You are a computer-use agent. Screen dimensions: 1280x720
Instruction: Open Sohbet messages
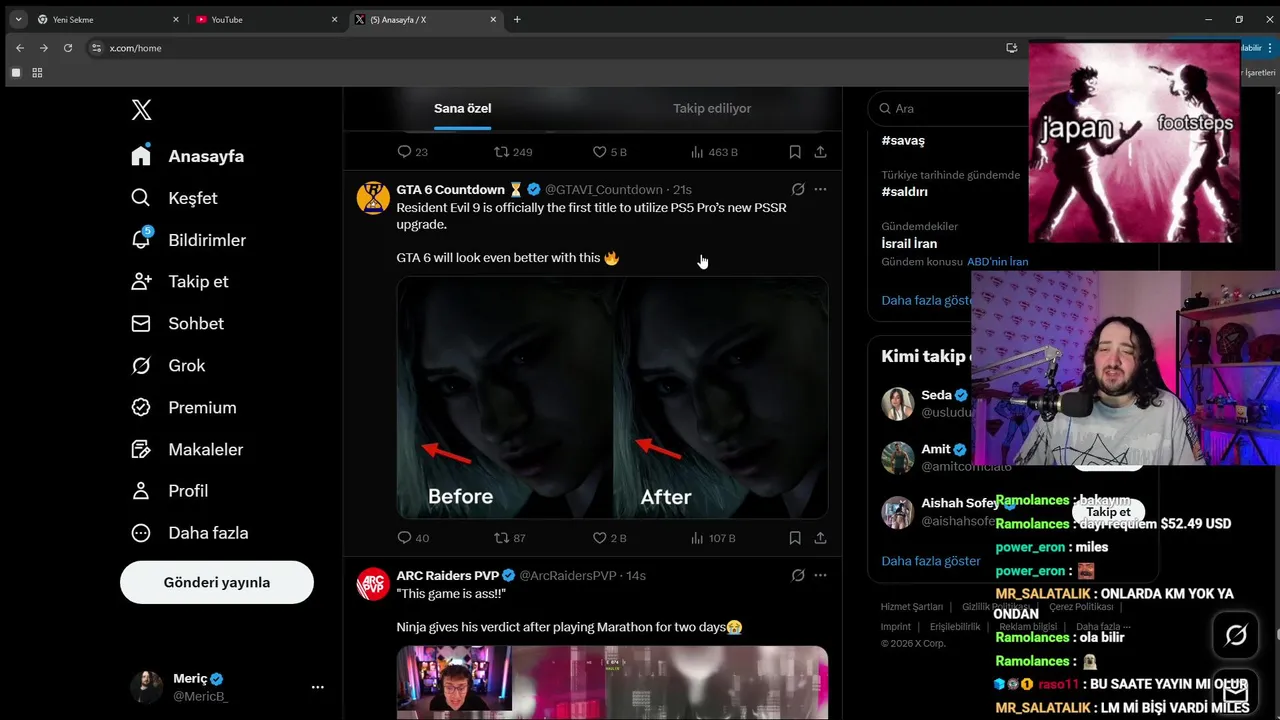(178, 324)
